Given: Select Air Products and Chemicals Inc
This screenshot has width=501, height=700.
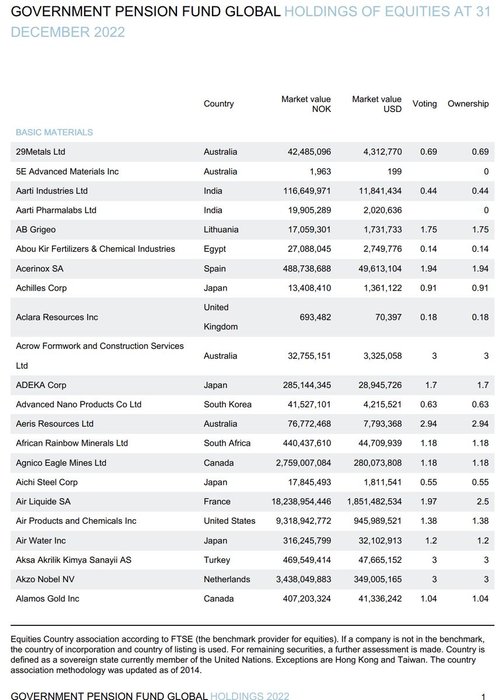Looking at the screenshot, I should point(76,521).
